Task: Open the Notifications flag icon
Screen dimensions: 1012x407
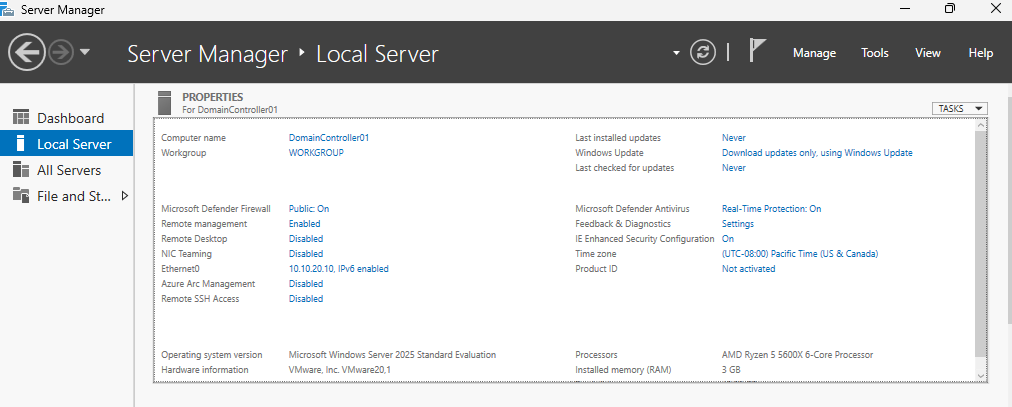Action: (x=756, y=50)
